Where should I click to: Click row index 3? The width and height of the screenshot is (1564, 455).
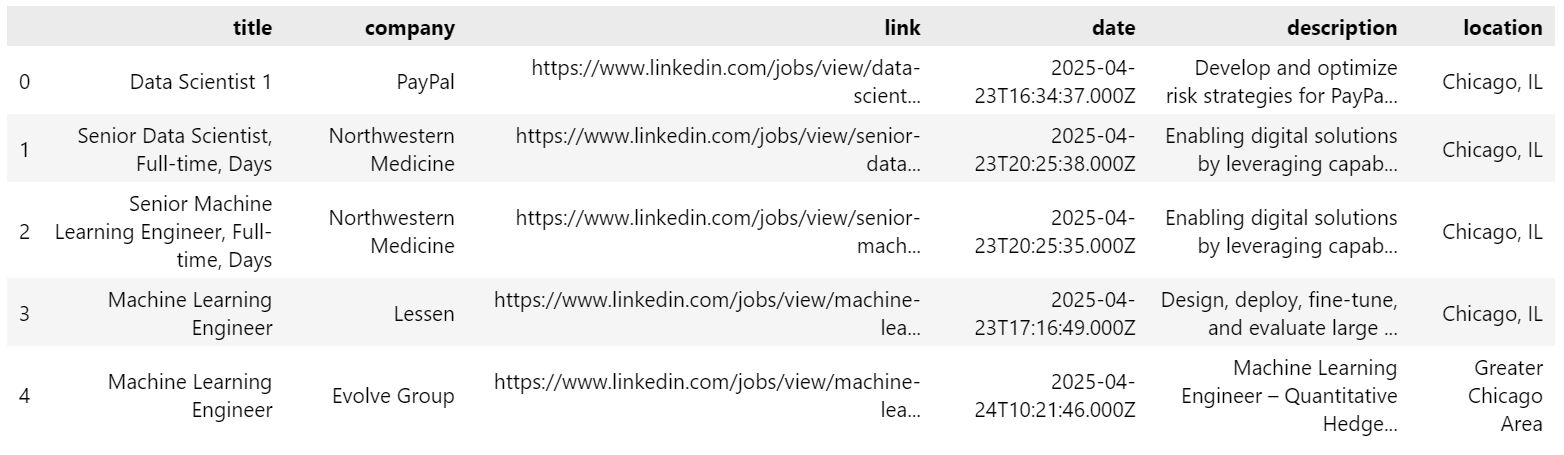(24, 314)
